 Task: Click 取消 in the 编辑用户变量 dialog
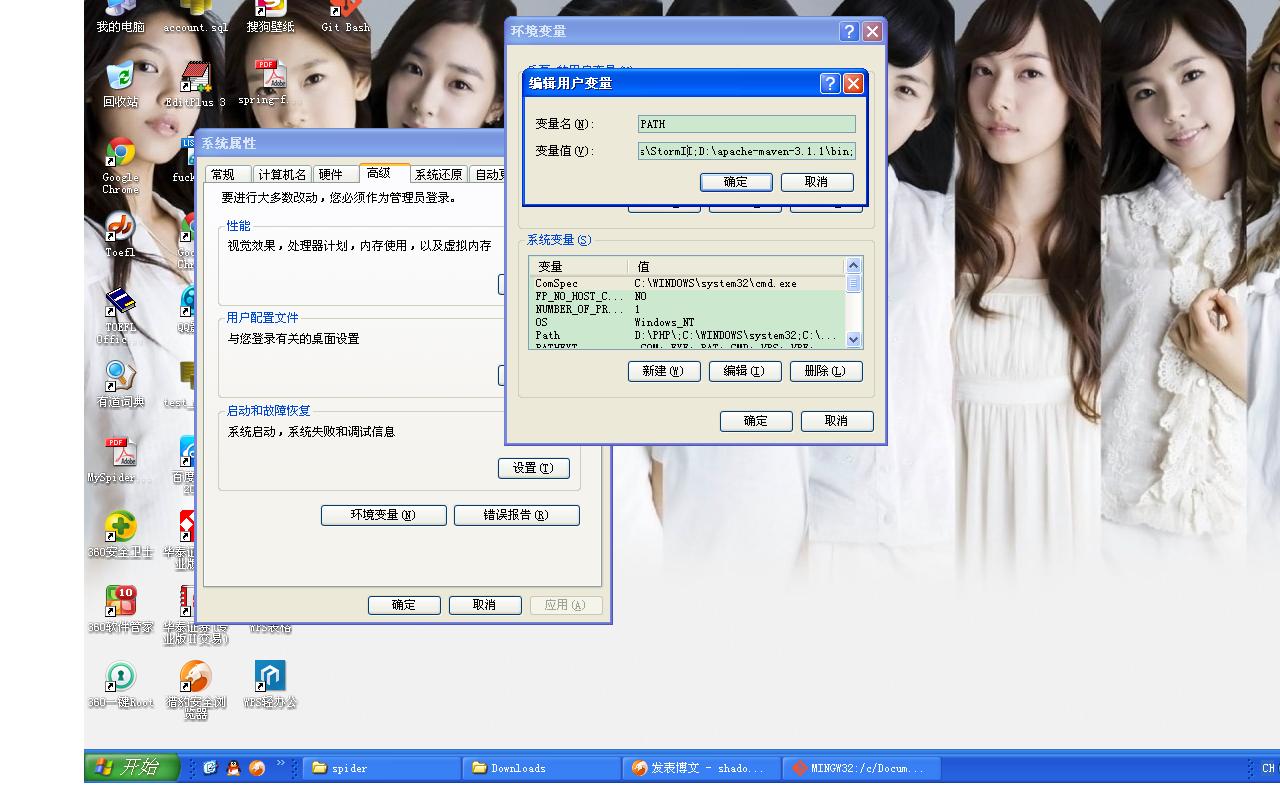click(x=816, y=182)
